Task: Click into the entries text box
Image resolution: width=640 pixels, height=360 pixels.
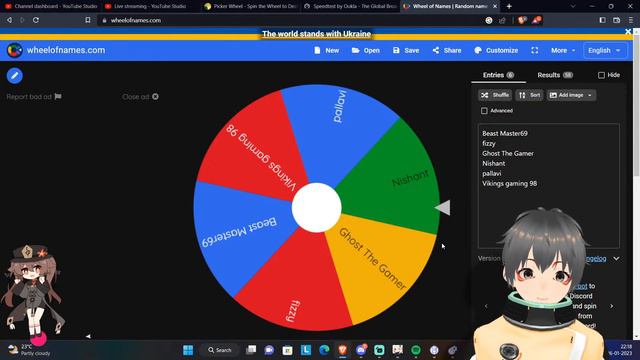Action: click(549, 186)
